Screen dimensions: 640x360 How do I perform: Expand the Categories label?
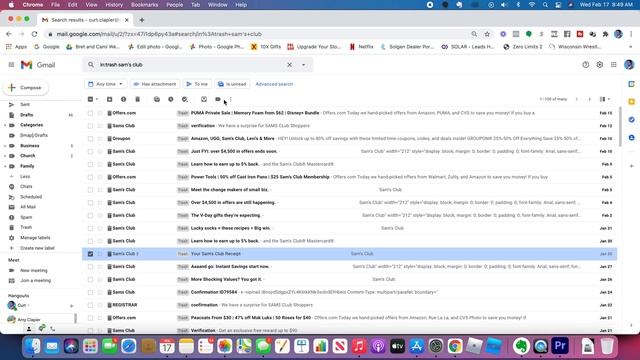(x=5, y=125)
